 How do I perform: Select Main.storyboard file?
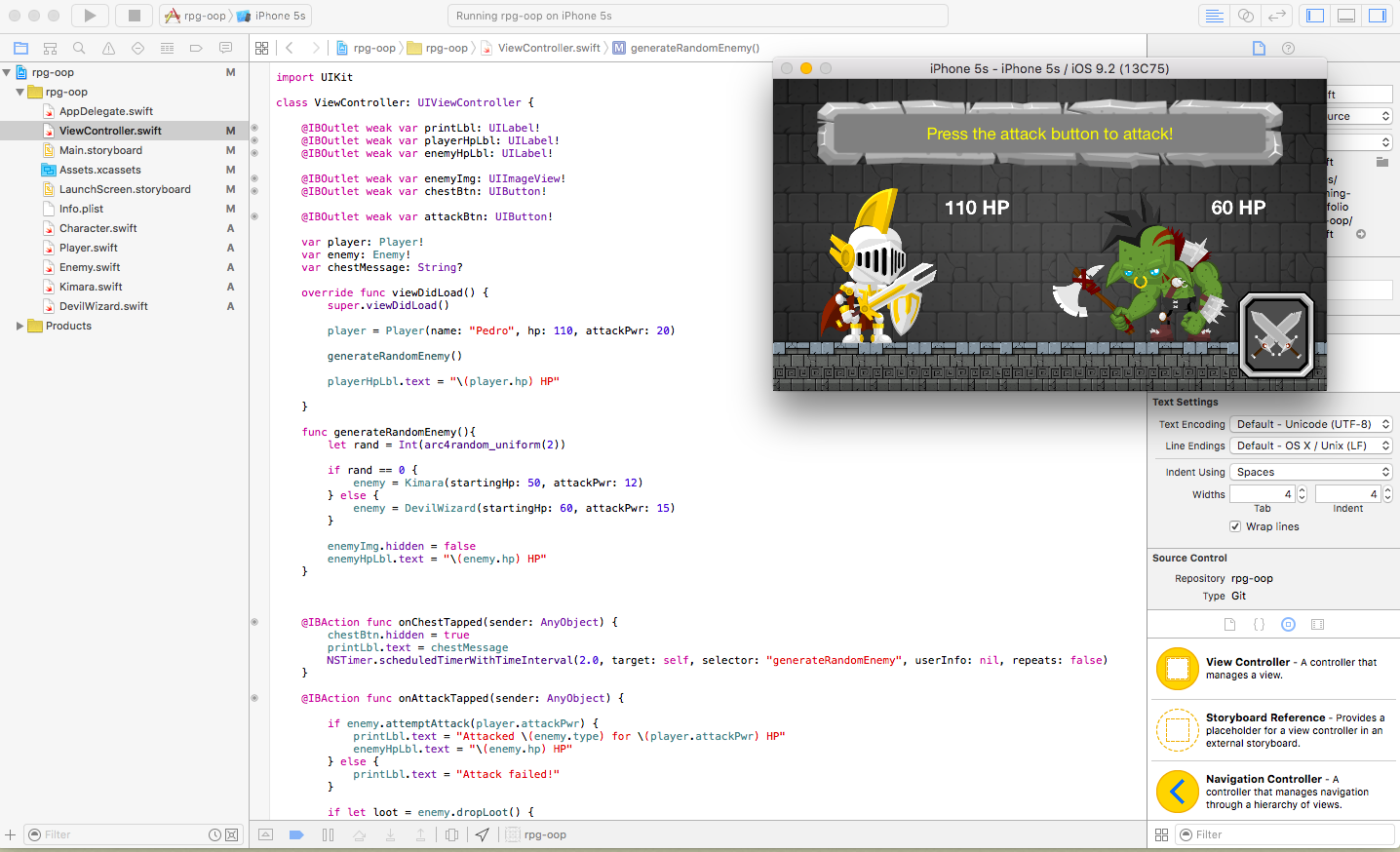100,150
